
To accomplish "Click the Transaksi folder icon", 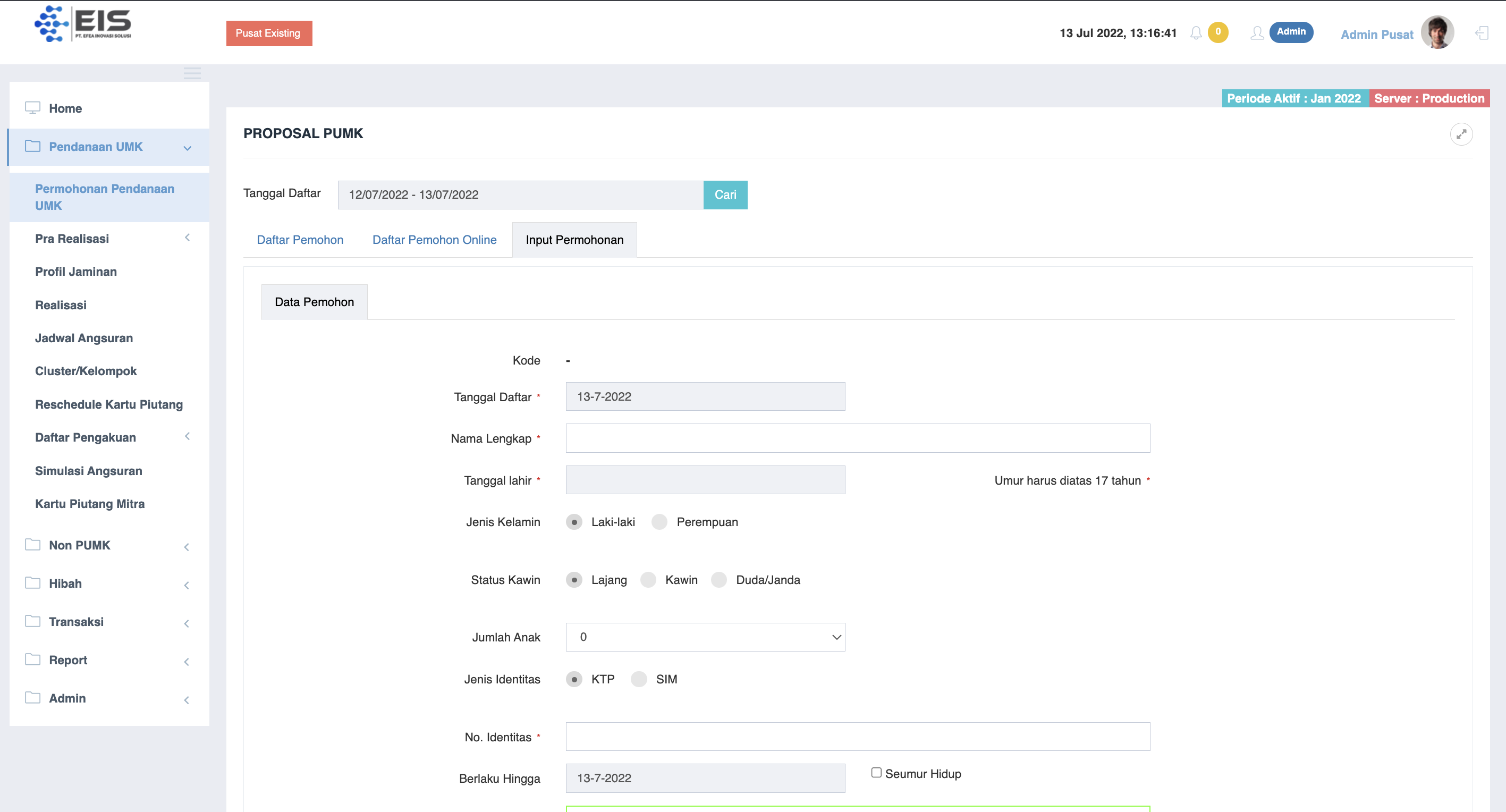I will coord(33,621).
